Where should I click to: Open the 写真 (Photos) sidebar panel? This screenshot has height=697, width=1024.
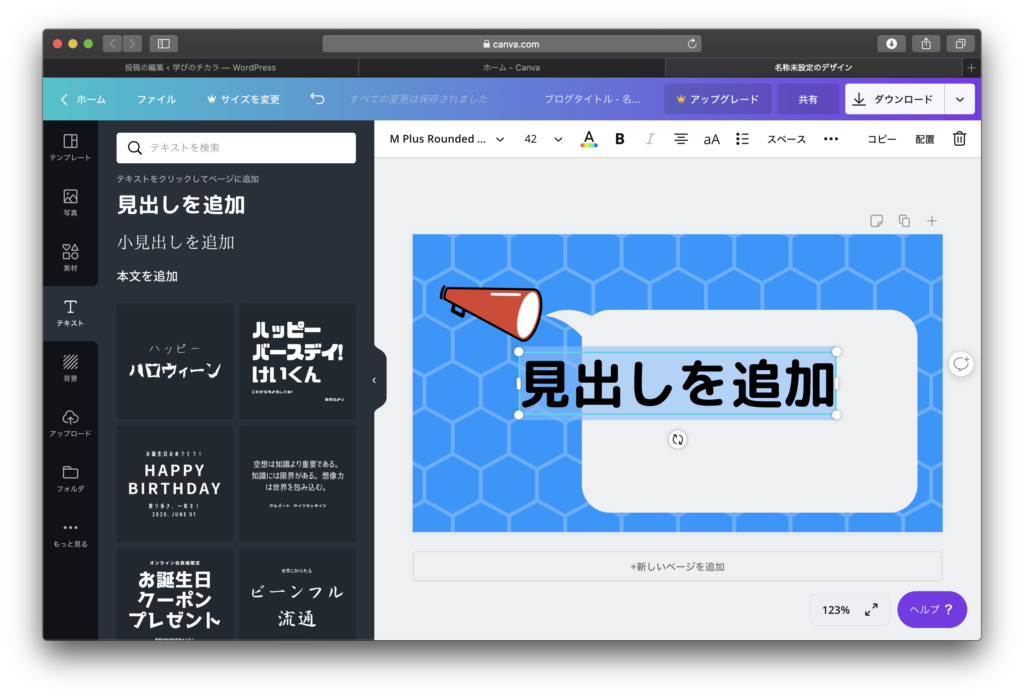point(70,203)
